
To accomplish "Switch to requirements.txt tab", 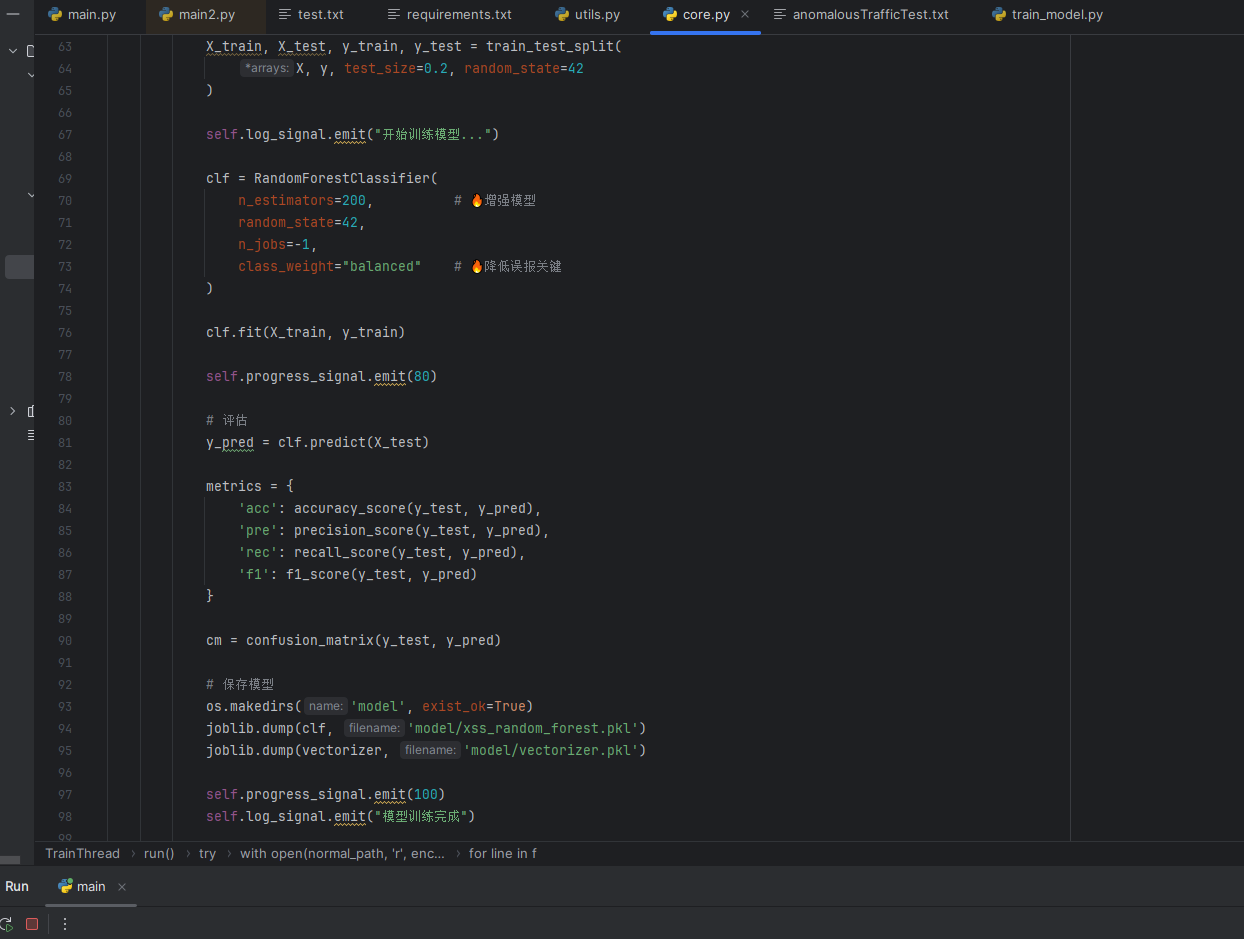I will click(449, 15).
